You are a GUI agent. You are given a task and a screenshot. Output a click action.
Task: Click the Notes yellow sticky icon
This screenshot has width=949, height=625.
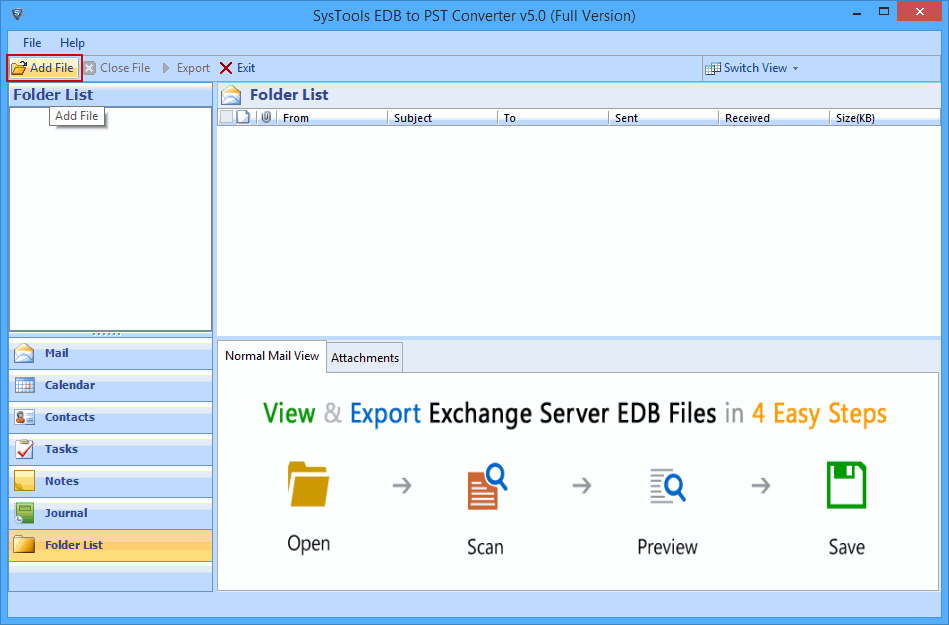pyautogui.click(x=24, y=482)
